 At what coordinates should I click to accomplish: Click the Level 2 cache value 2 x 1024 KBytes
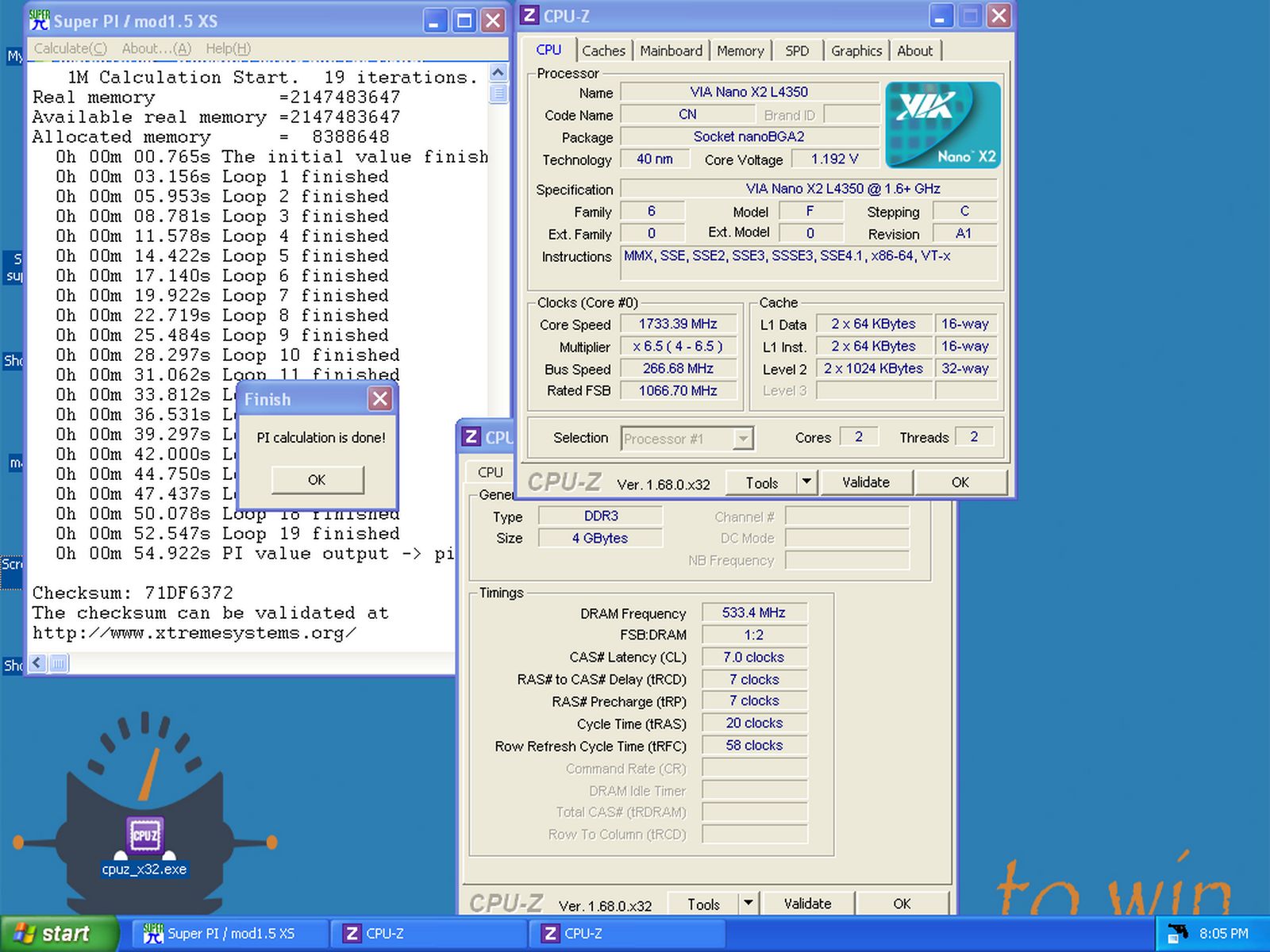click(873, 368)
